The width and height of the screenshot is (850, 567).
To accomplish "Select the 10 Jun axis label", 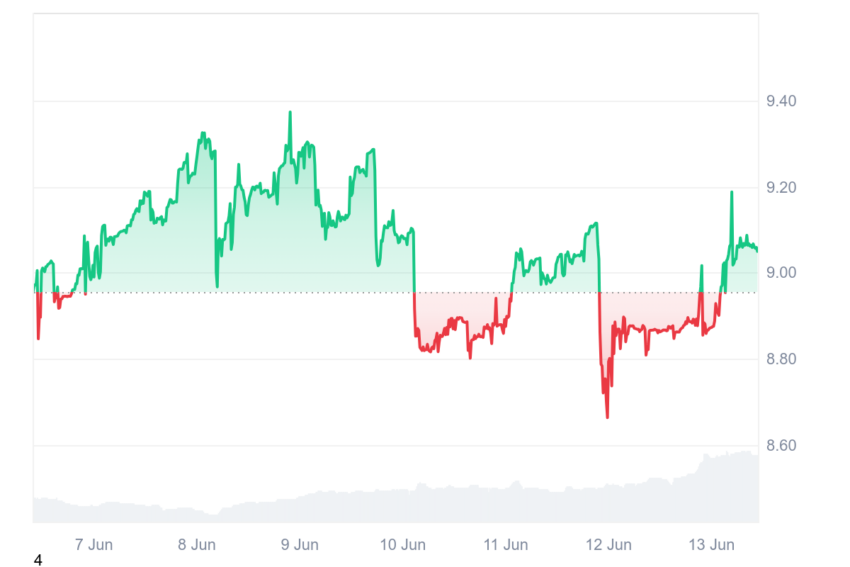I will 403,544.
